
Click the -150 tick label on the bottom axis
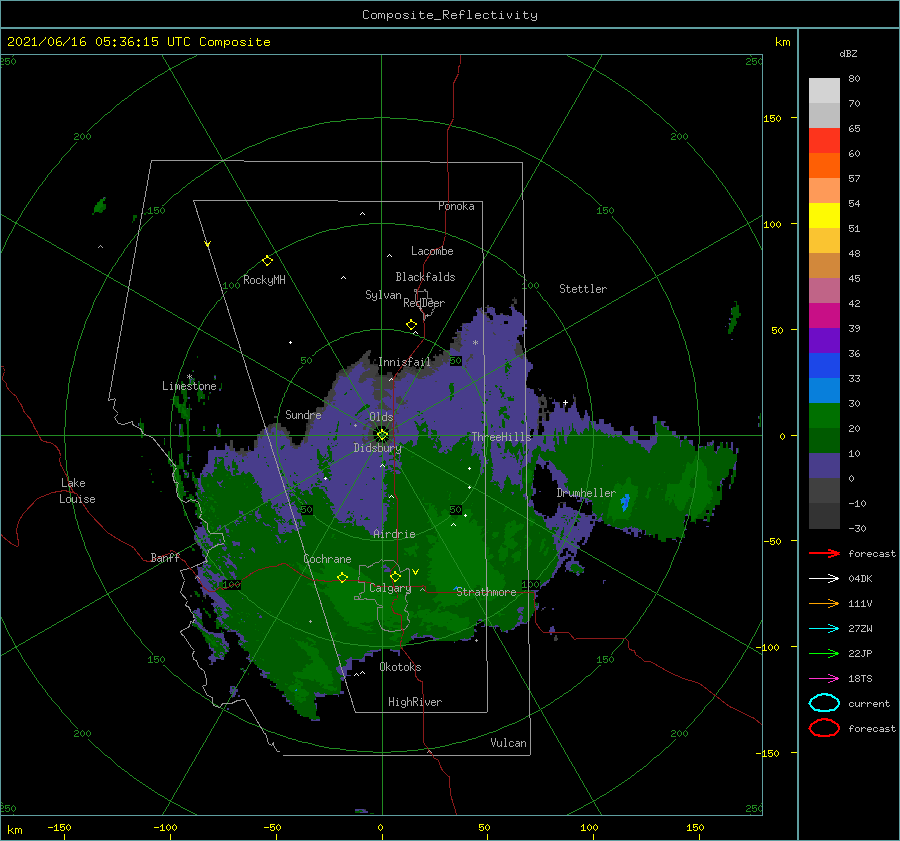(x=59, y=827)
